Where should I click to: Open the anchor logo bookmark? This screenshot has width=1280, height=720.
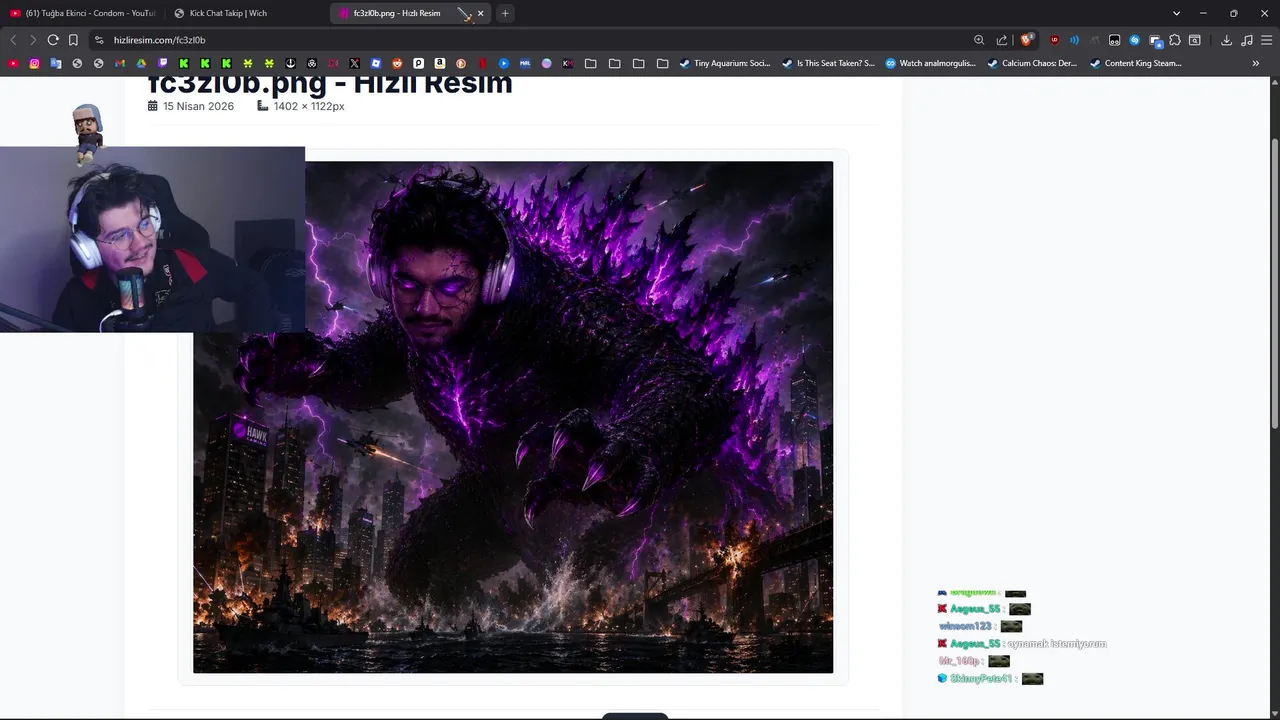coord(290,63)
